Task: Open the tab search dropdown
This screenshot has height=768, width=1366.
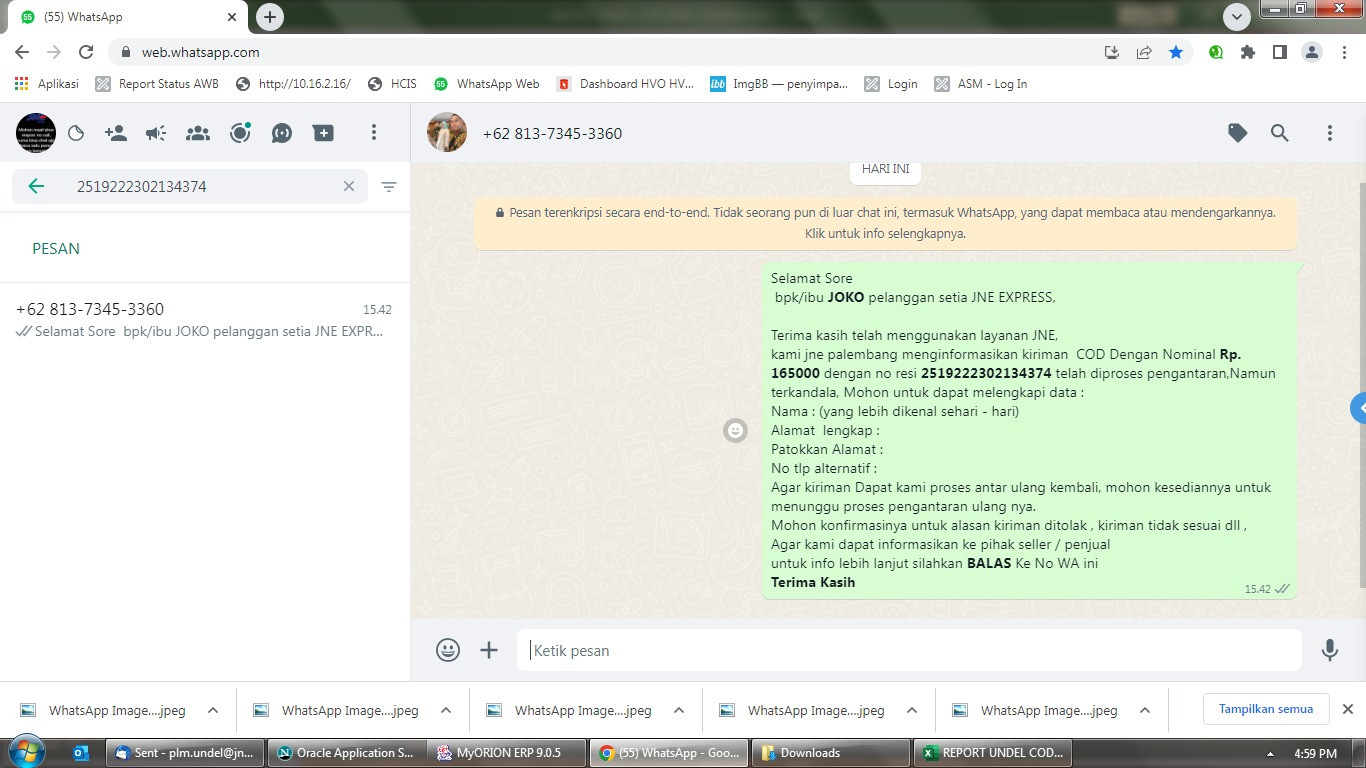Action: (1237, 17)
